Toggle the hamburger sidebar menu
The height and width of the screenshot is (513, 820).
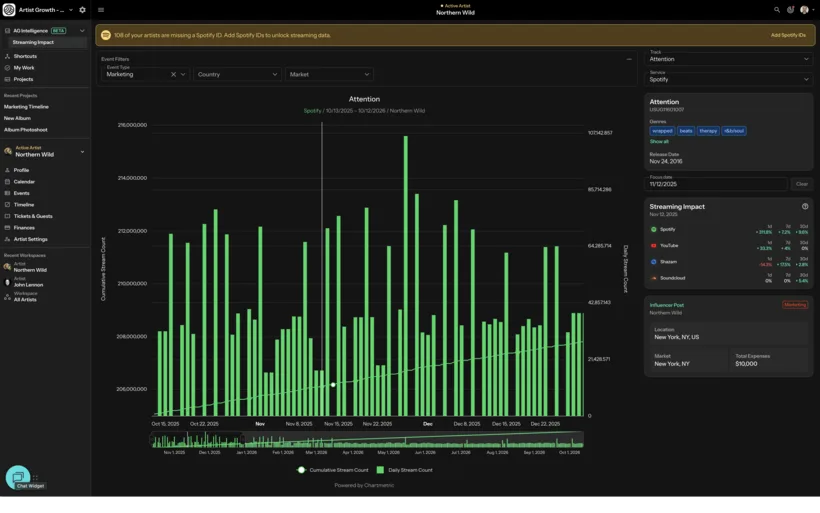point(101,10)
